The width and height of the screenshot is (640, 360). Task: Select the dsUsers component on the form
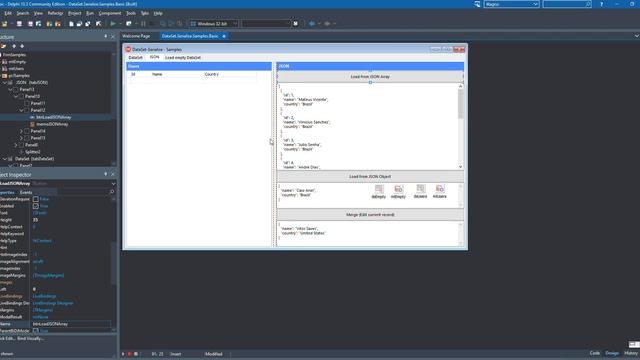[420, 191]
